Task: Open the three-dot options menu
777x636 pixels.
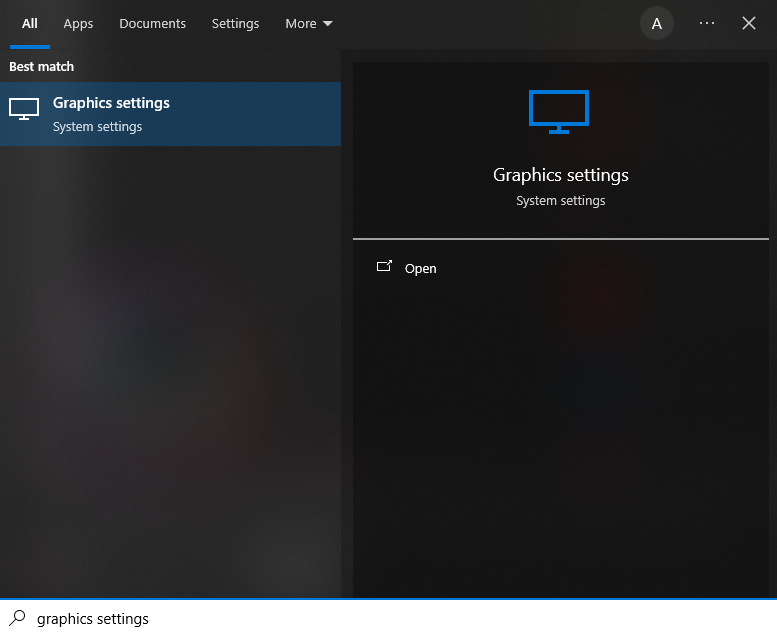Action: pos(707,23)
